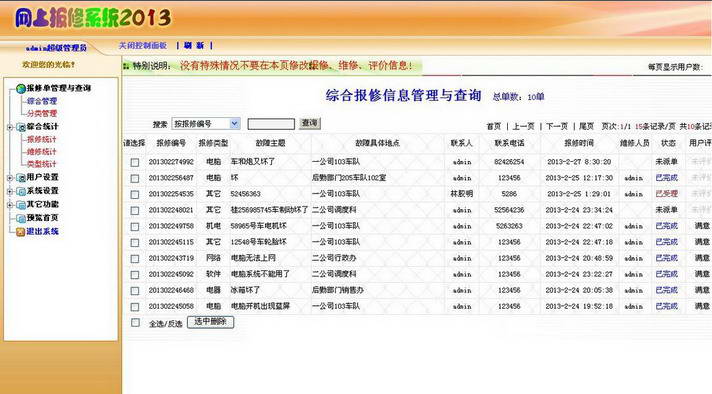Tick the checkbox for order 201302249758
Screen dimensions: 712x394
pos(135,227)
